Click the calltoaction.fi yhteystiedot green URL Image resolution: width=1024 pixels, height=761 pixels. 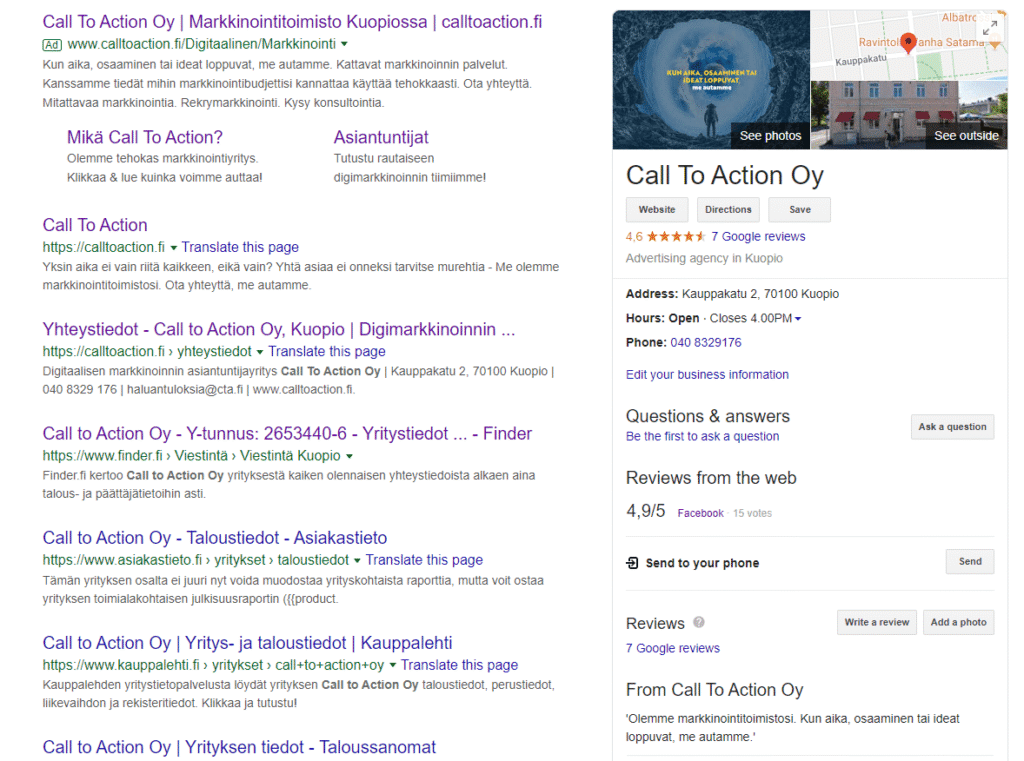(x=146, y=351)
